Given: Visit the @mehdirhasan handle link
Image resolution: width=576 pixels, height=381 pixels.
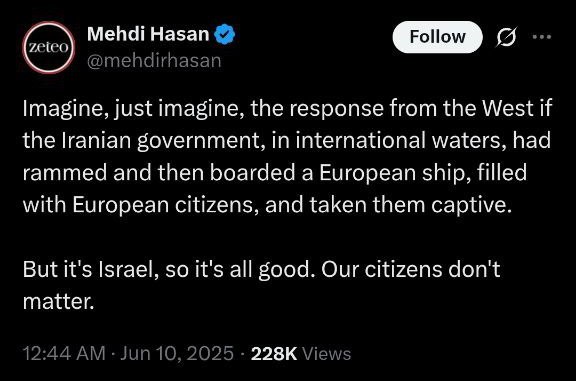Looking at the screenshot, I should click(154, 61).
